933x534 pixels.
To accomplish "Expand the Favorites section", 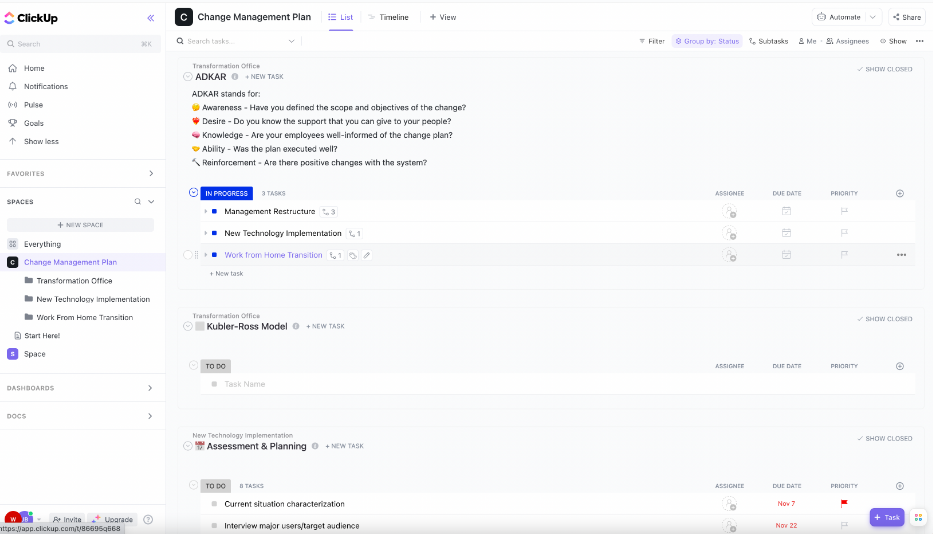I will click(151, 174).
